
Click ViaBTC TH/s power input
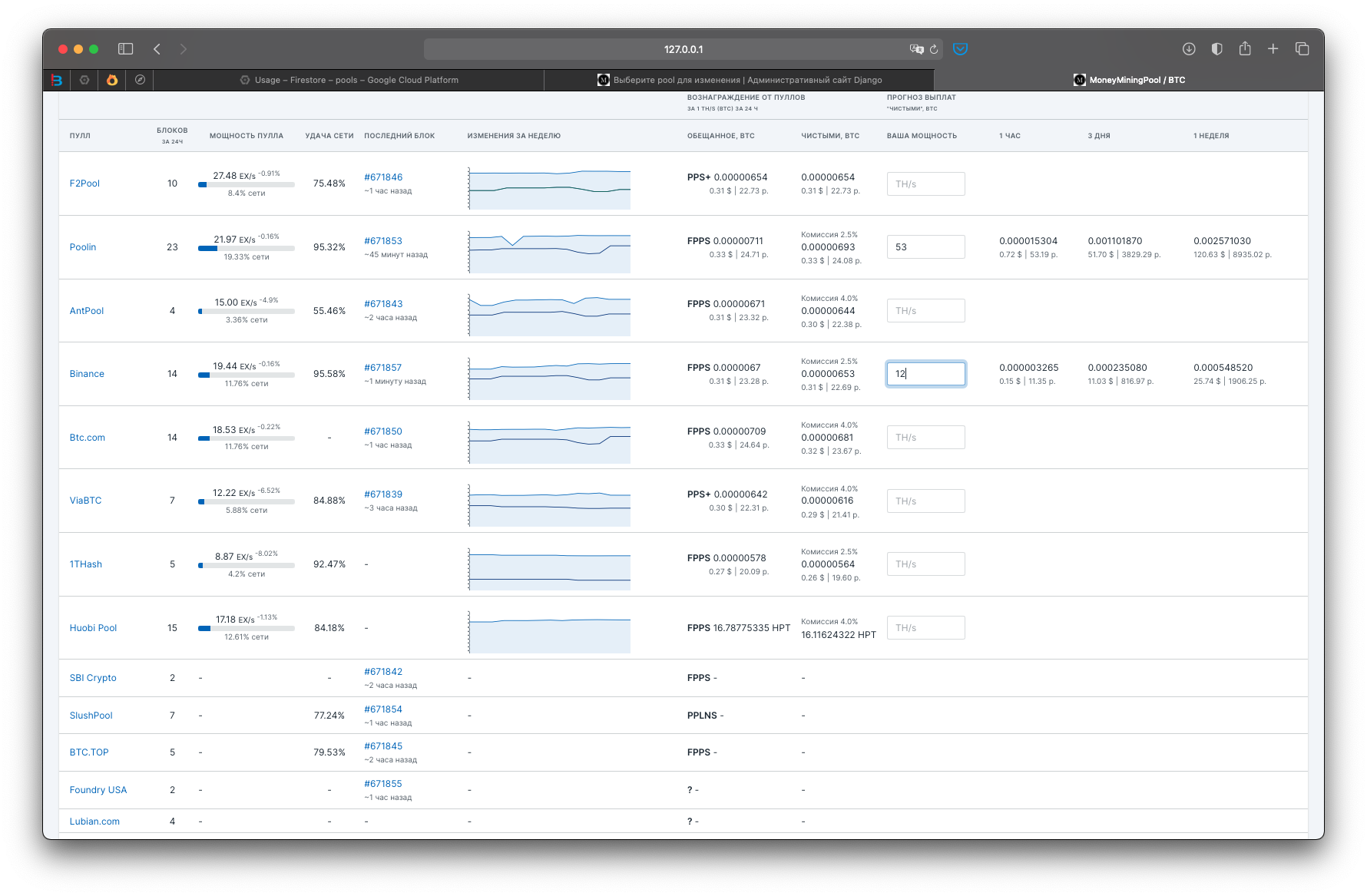(x=925, y=501)
